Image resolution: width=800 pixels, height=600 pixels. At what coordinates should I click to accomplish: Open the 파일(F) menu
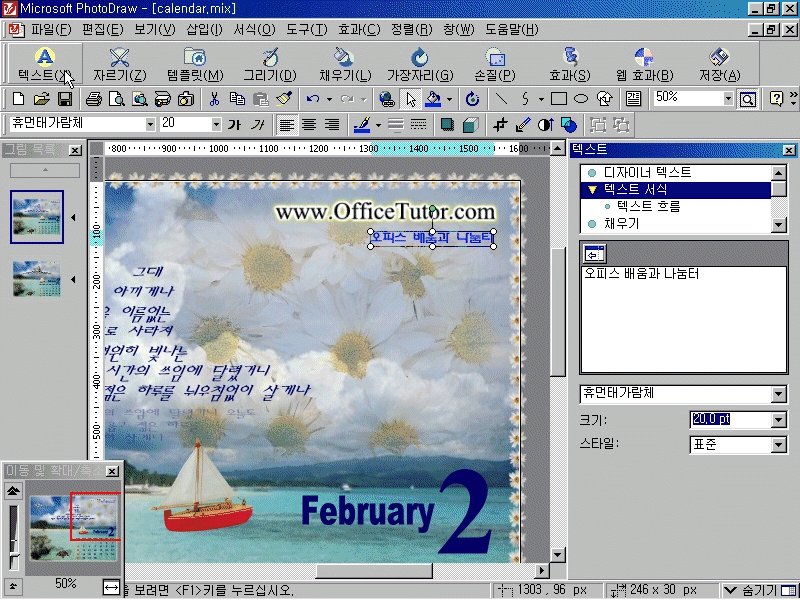51,30
